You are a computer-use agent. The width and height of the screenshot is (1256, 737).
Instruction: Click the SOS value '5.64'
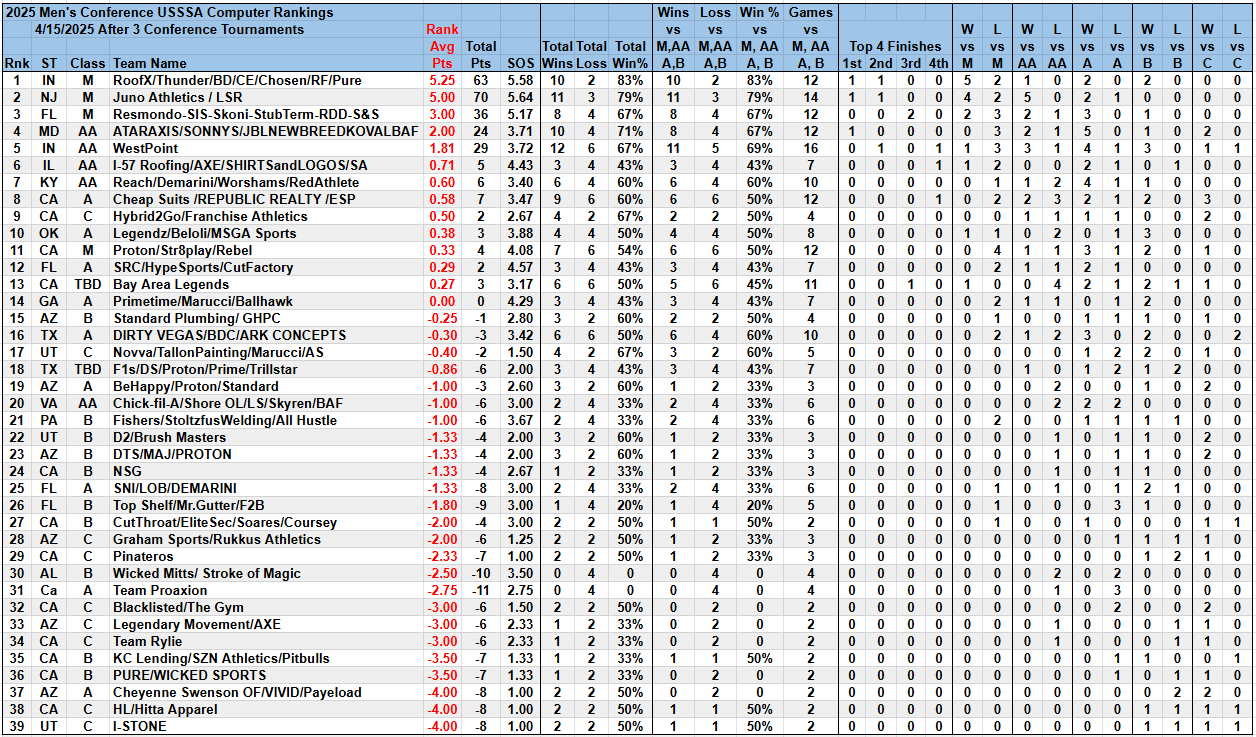(x=520, y=97)
